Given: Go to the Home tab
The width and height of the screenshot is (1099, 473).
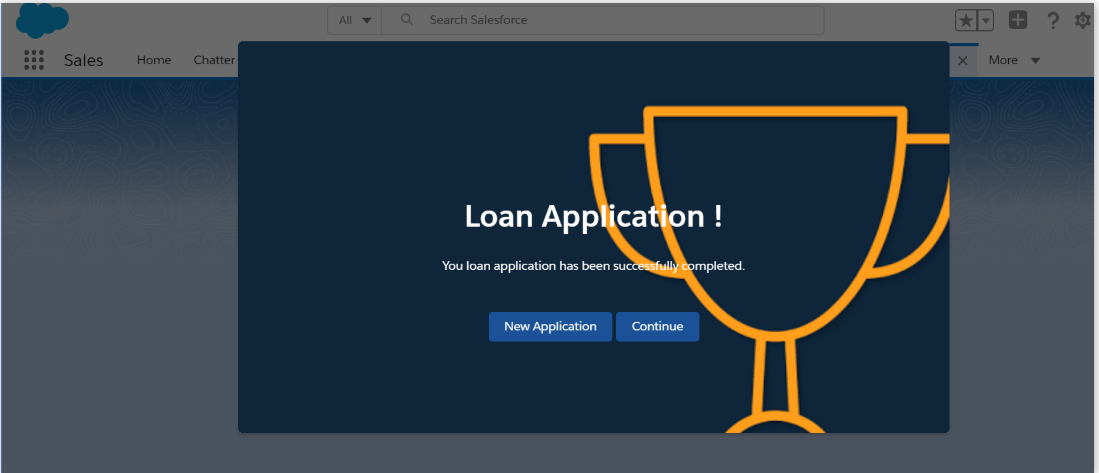Looking at the screenshot, I should point(154,60).
